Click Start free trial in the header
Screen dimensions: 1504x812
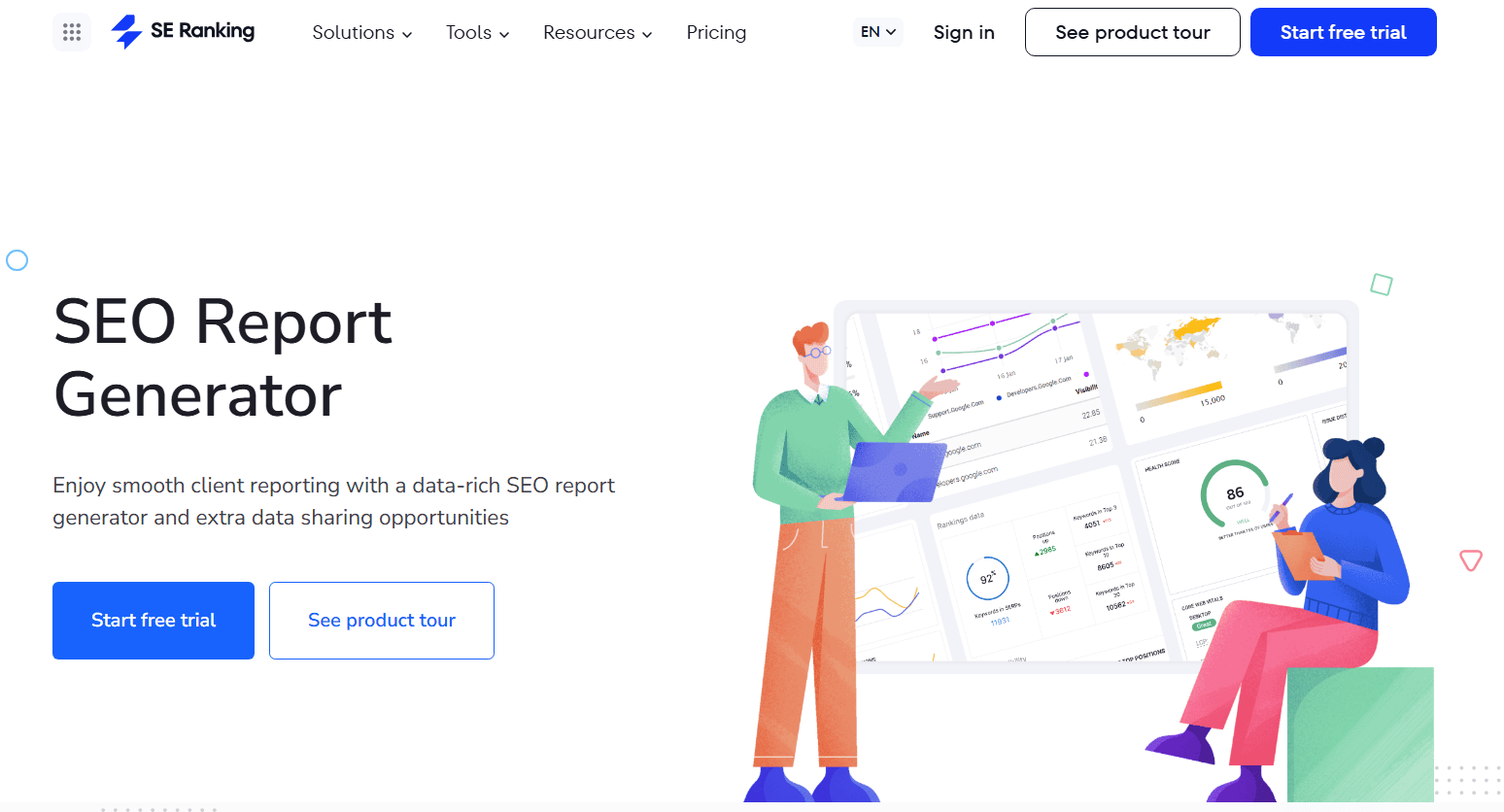tap(1344, 32)
